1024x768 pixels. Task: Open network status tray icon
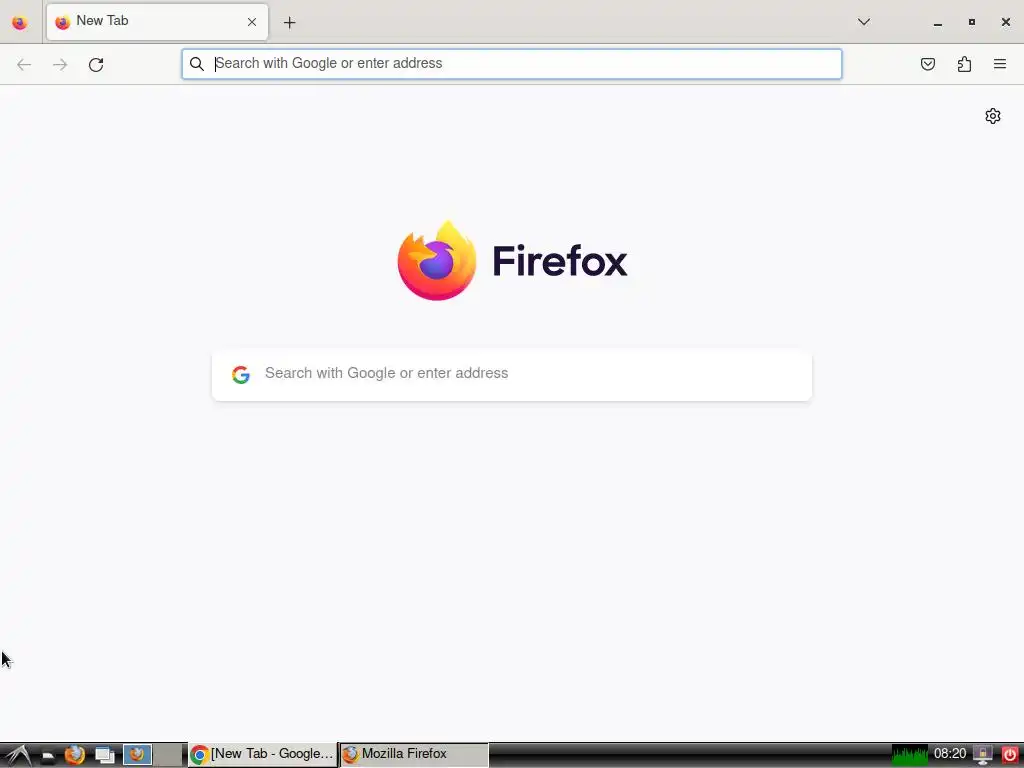pos(982,755)
